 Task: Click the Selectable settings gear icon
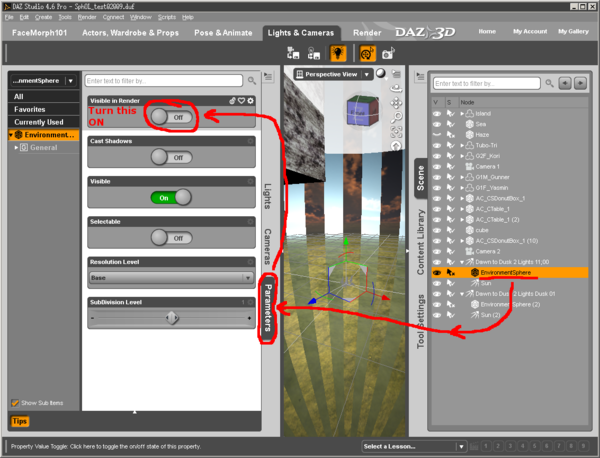point(250,222)
